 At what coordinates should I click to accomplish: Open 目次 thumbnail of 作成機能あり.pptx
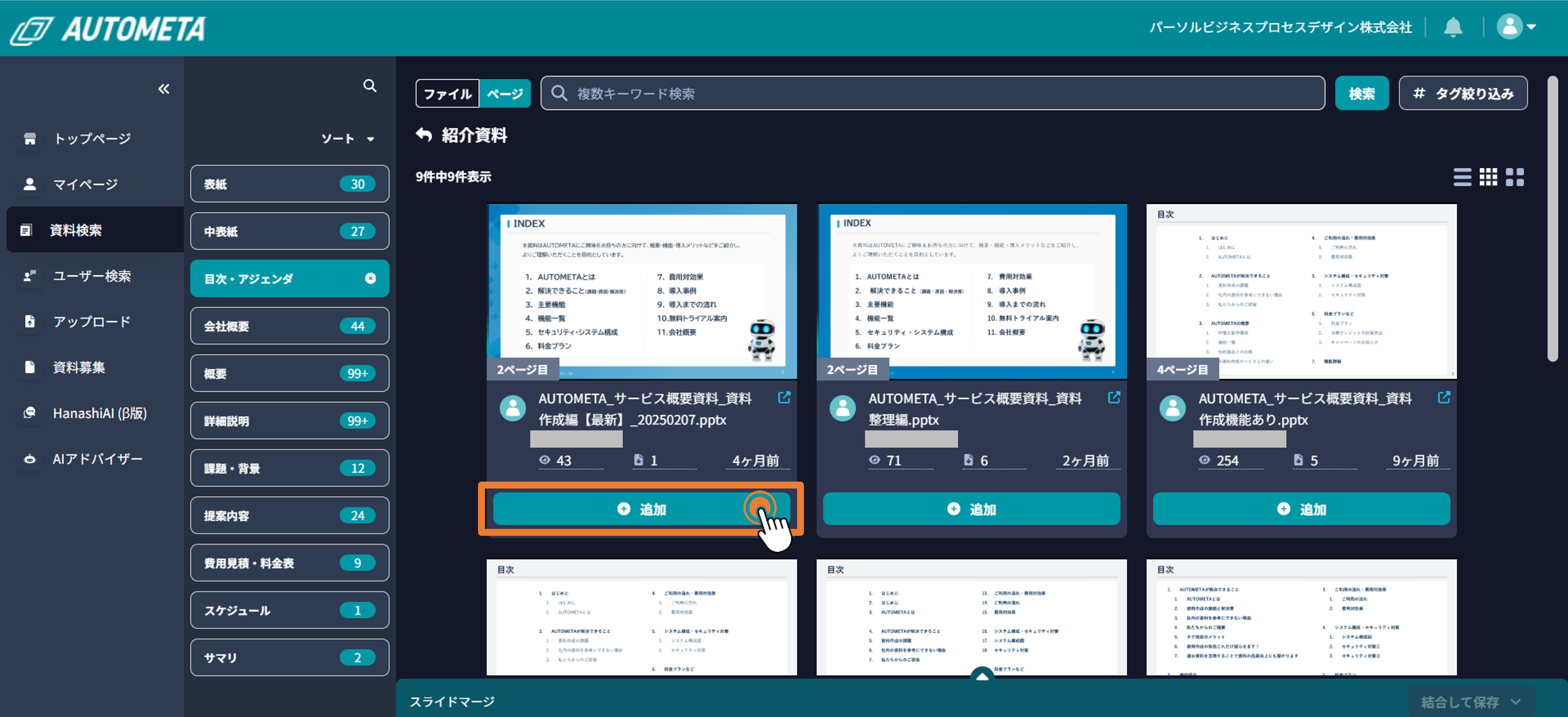(x=1301, y=292)
